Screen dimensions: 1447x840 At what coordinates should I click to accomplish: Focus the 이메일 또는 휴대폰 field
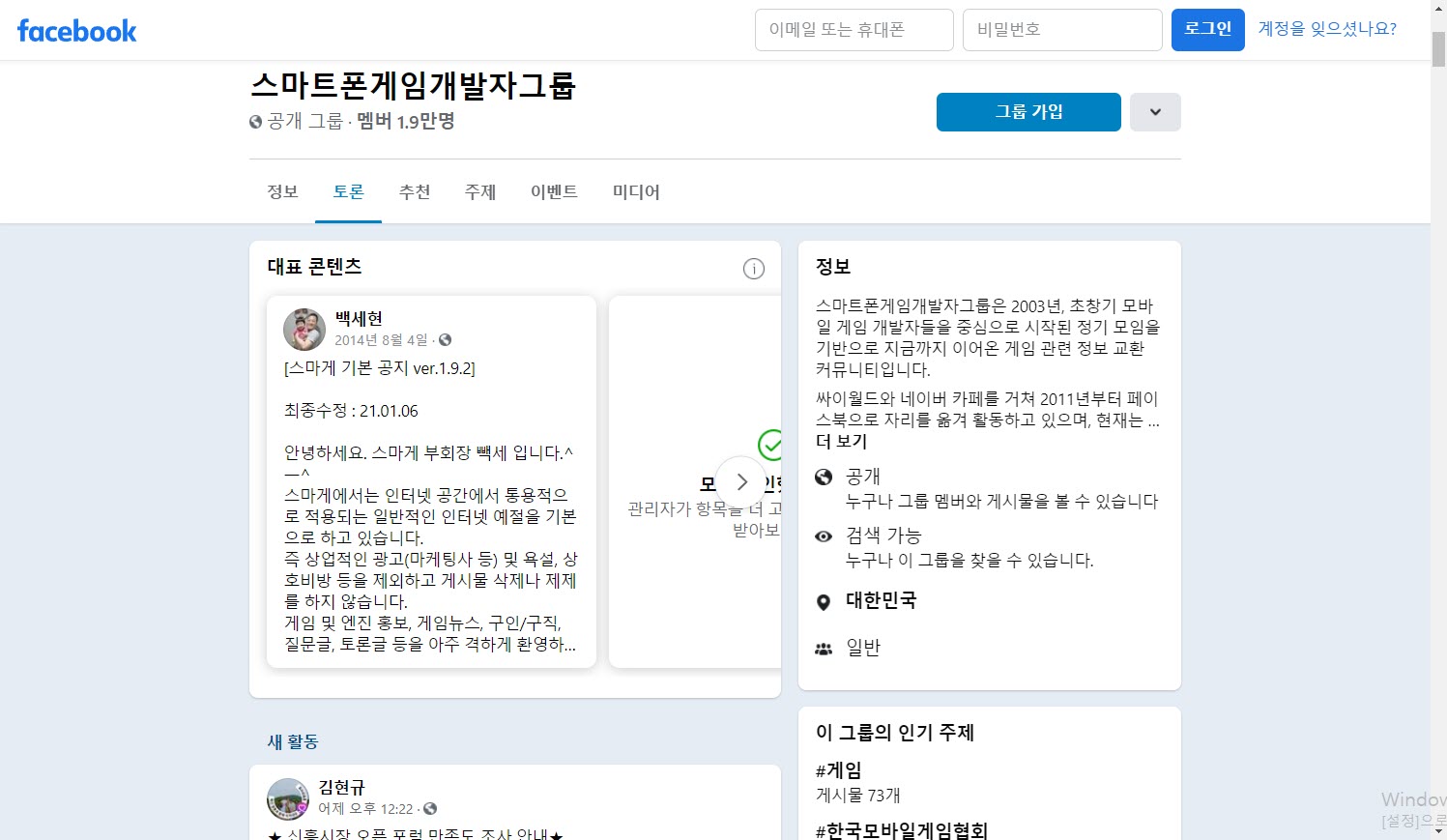pos(854,30)
